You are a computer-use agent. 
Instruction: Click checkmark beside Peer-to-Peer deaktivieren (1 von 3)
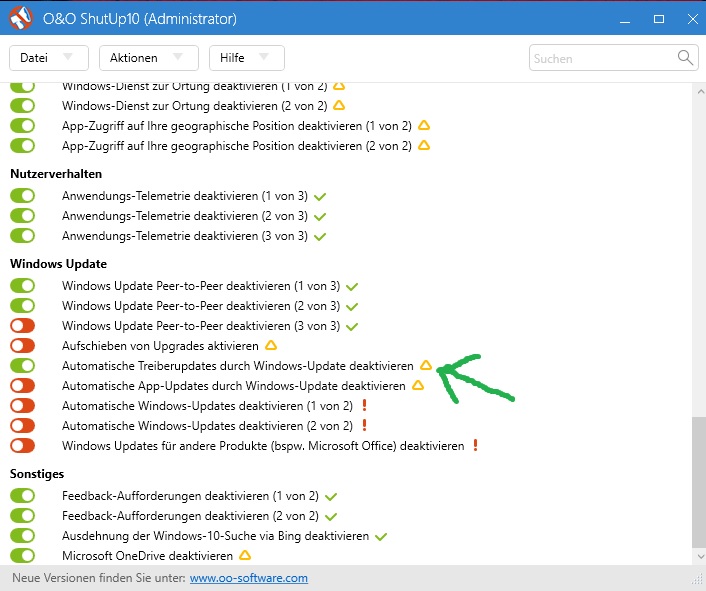coord(352,287)
